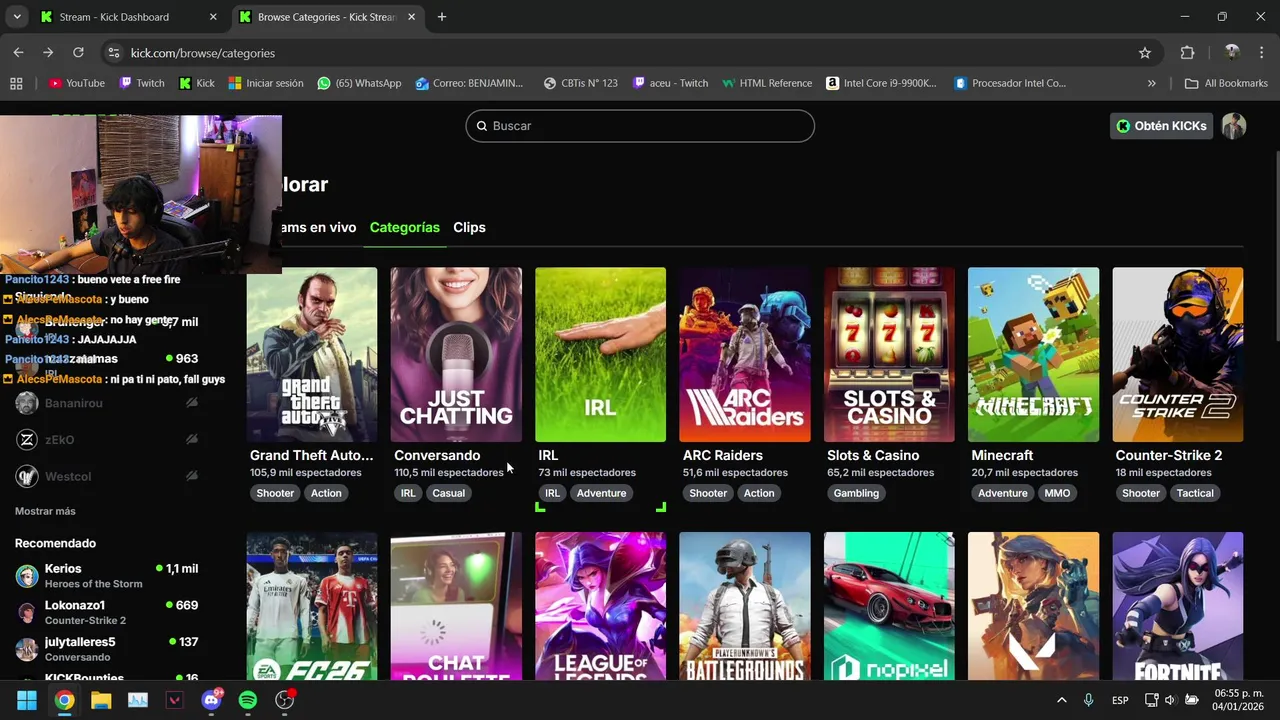Open the All Bookmarks folder
Screen dimensions: 1280x720
coord(1226,83)
